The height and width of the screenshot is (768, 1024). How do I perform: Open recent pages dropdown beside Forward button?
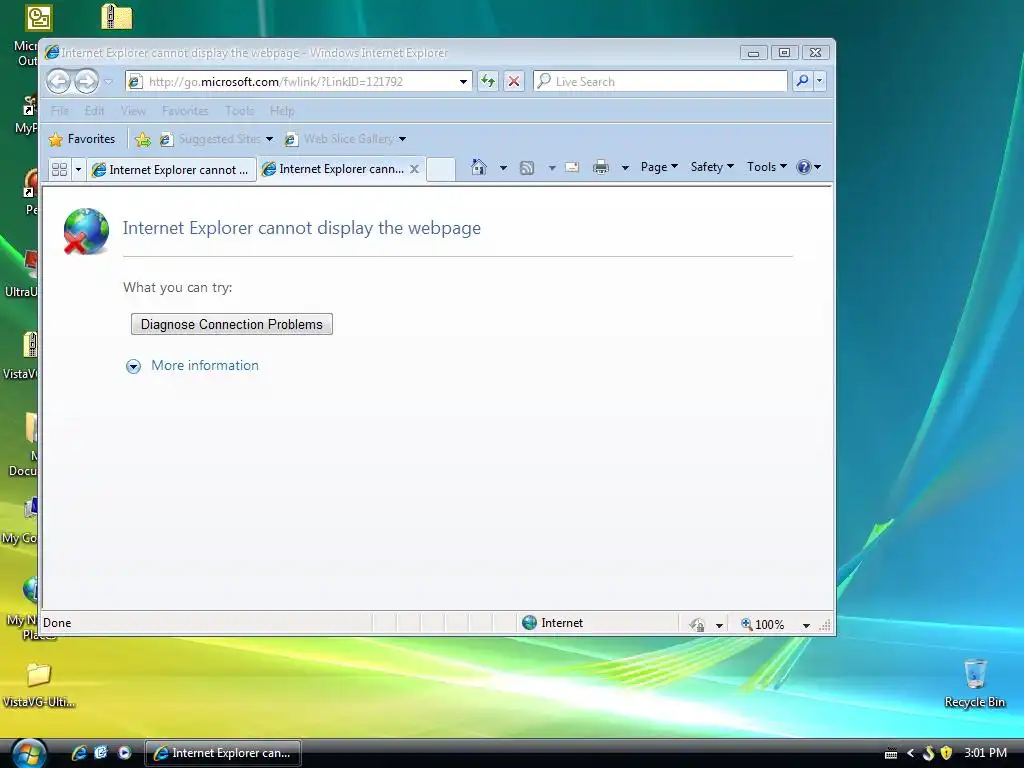click(x=108, y=82)
